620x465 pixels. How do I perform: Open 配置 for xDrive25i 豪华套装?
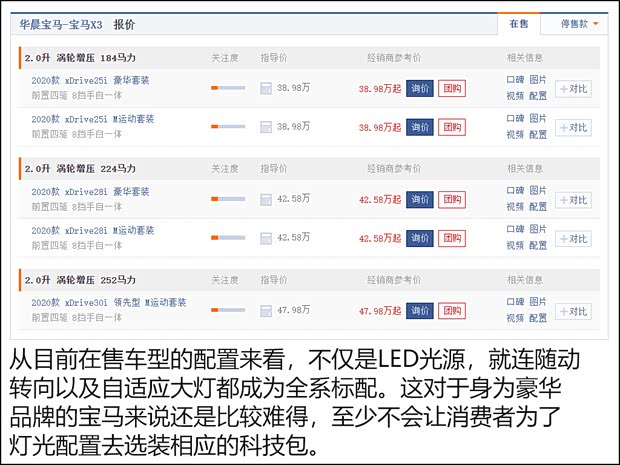tap(538, 96)
